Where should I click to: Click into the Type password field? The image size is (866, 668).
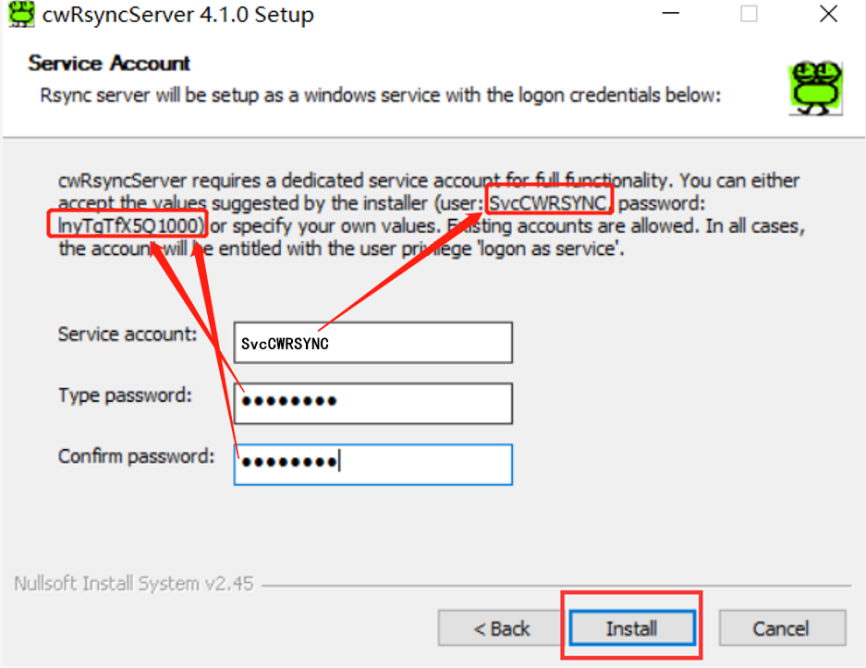tap(372, 403)
